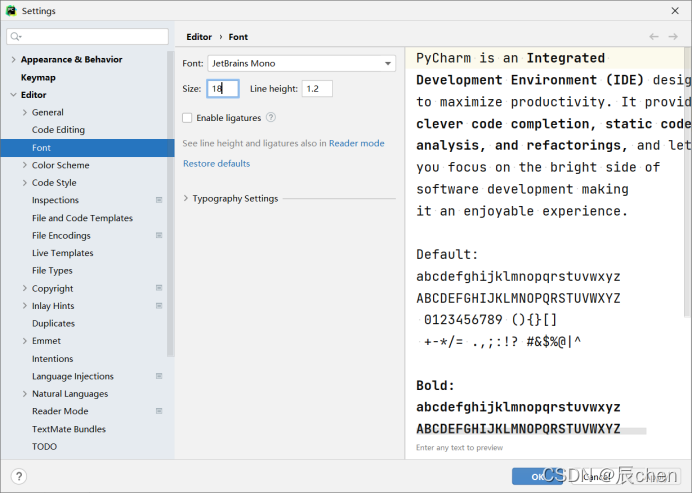This screenshot has width=692, height=494.
Task: Click the help icon next to Enable ligatures
Action: click(x=271, y=117)
